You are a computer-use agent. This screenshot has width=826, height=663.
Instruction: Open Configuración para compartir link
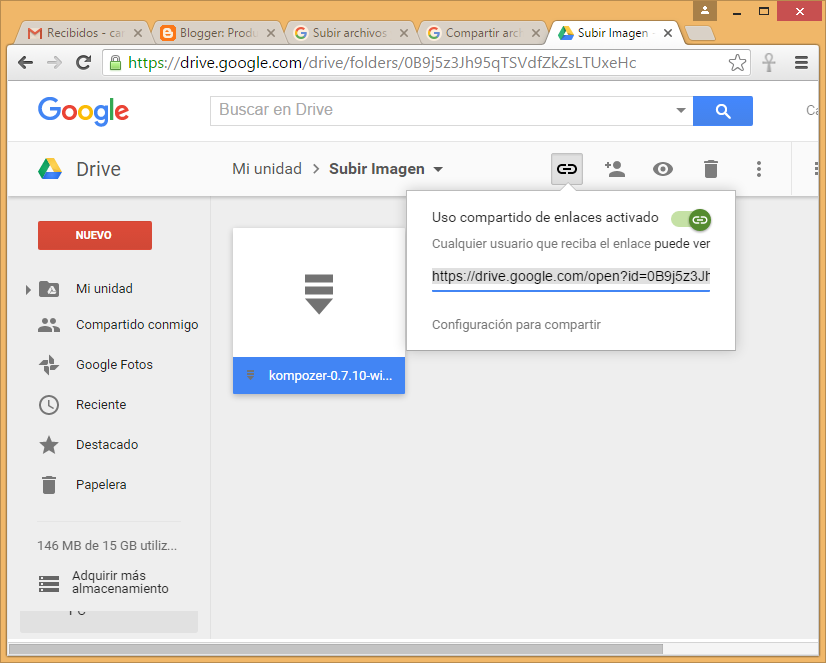coord(516,324)
